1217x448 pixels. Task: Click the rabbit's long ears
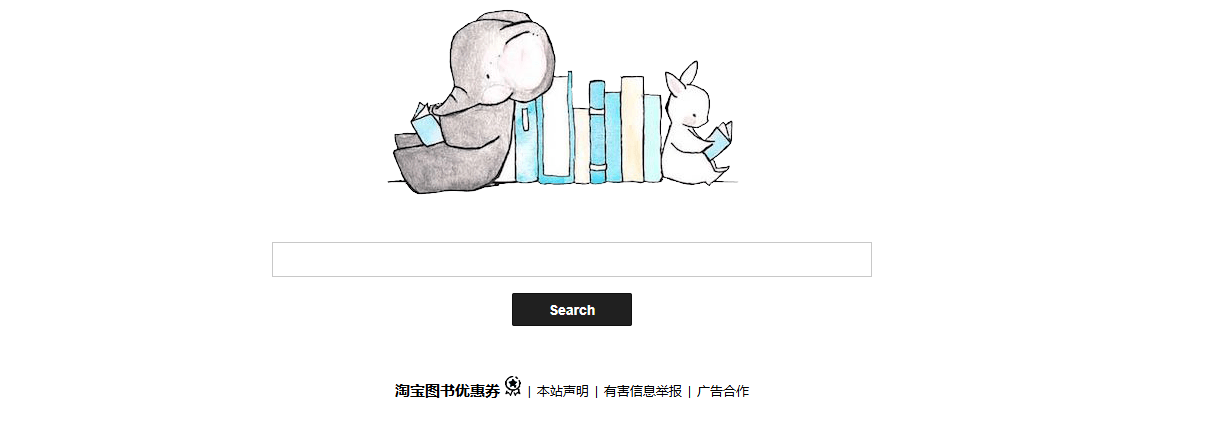coord(680,78)
